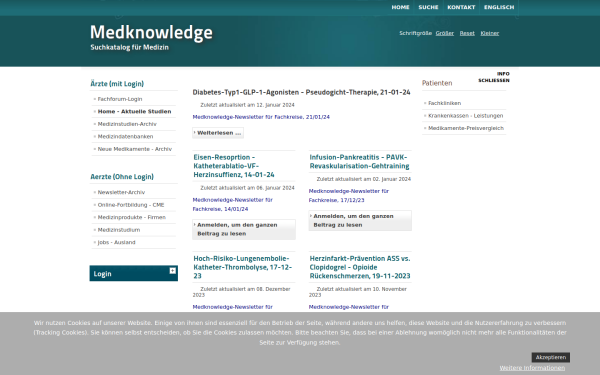The width and height of the screenshot is (600, 375).
Task: Click 'Zuletzt aktualisiert am 02. Januar 2024'
Action: pyautogui.click(x=364, y=179)
